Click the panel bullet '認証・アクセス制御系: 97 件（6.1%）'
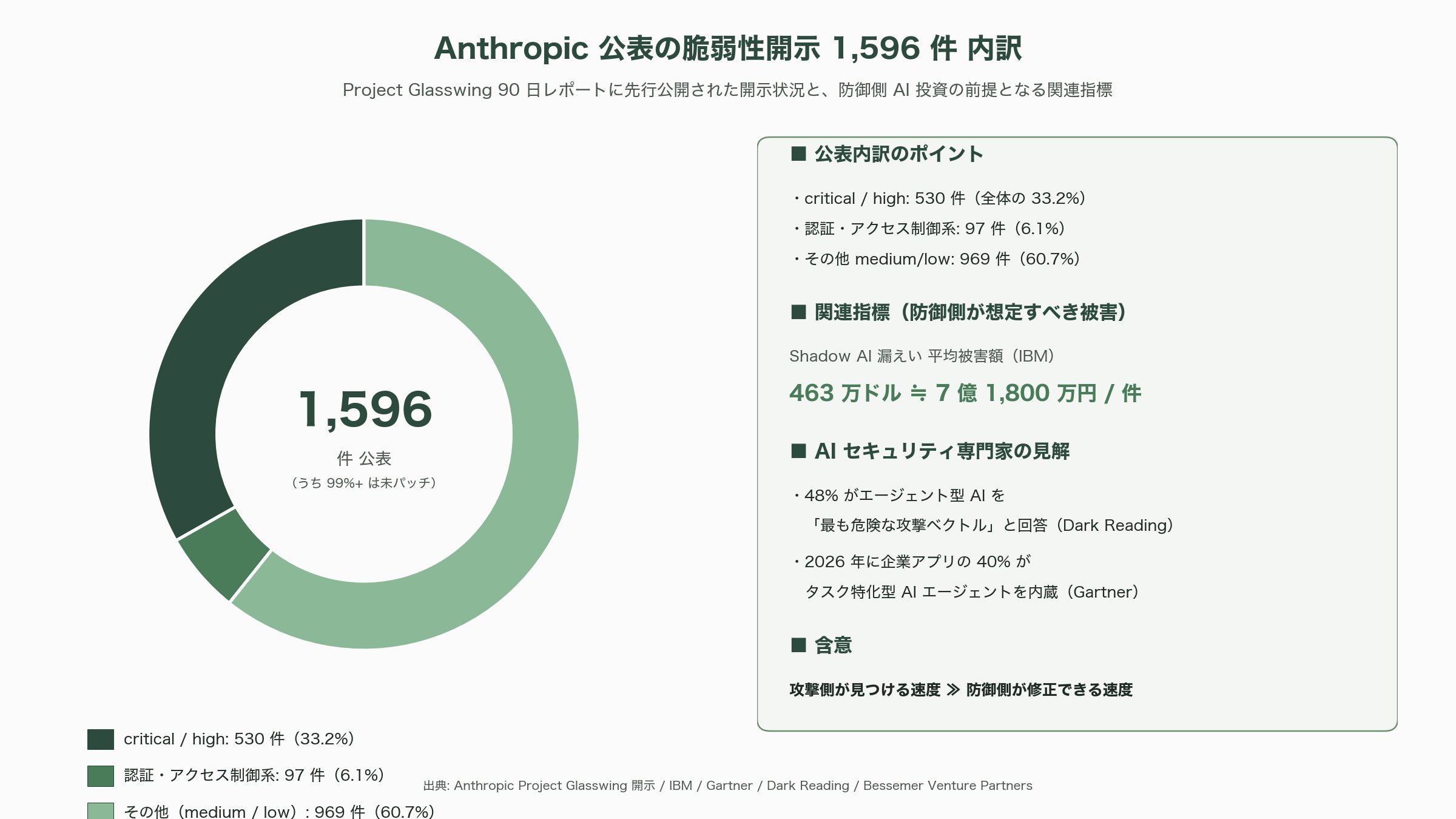 point(930,229)
